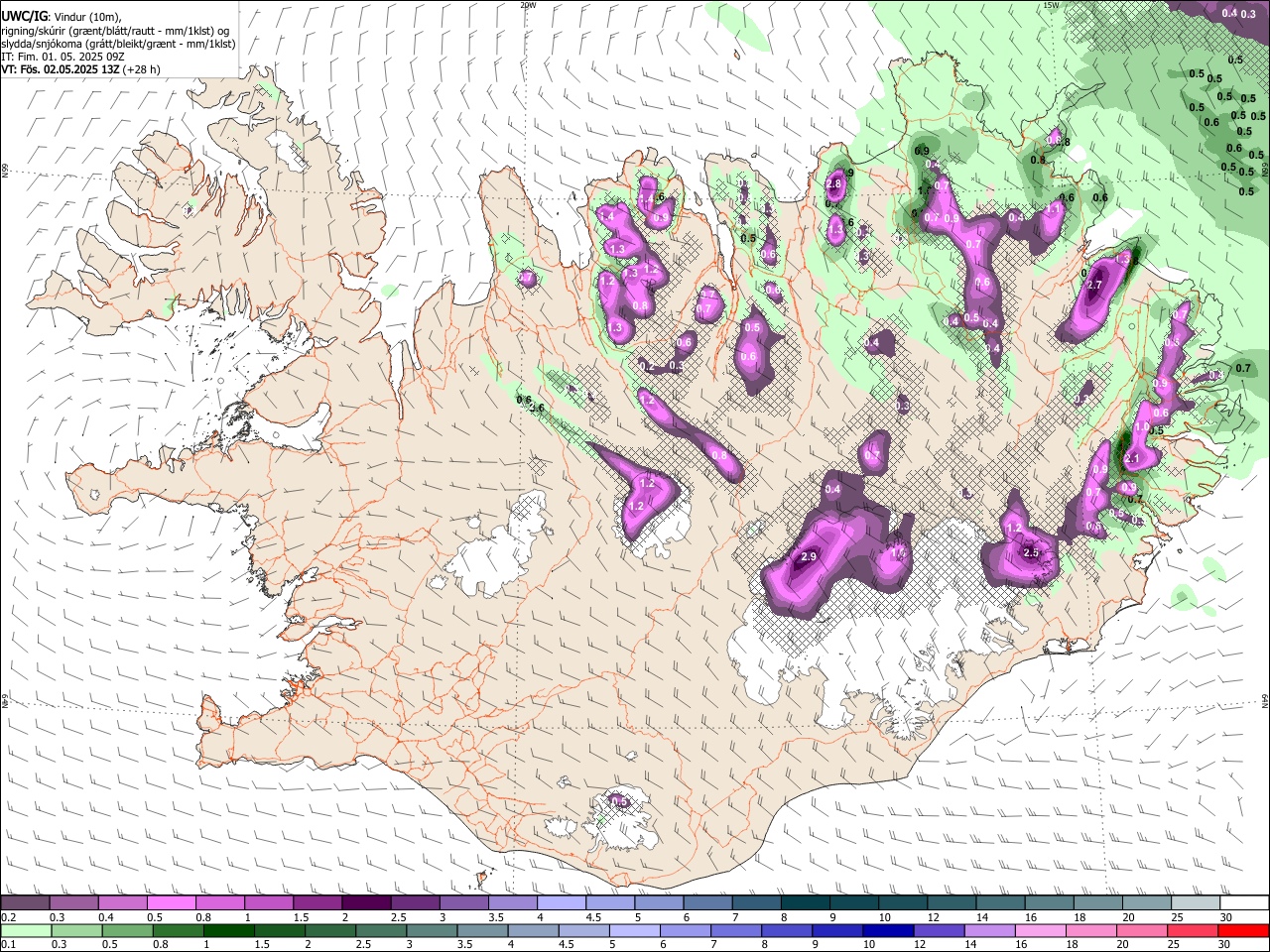This screenshot has height=952, width=1270.
Task: Click the 20W longitude label at the top
Action: (528, 5)
